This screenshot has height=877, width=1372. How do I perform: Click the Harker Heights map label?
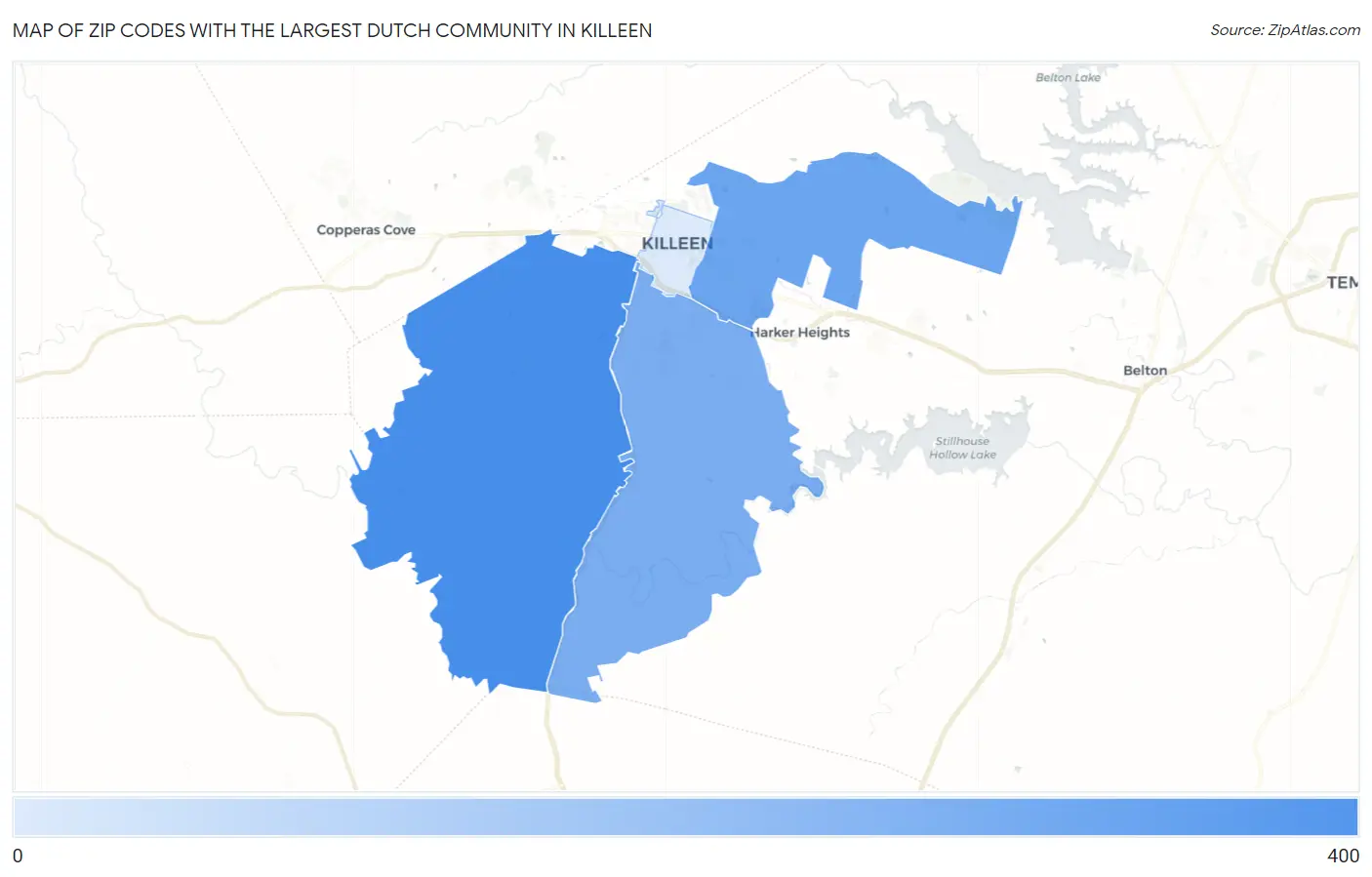pyautogui.click(x=800, y=333)
